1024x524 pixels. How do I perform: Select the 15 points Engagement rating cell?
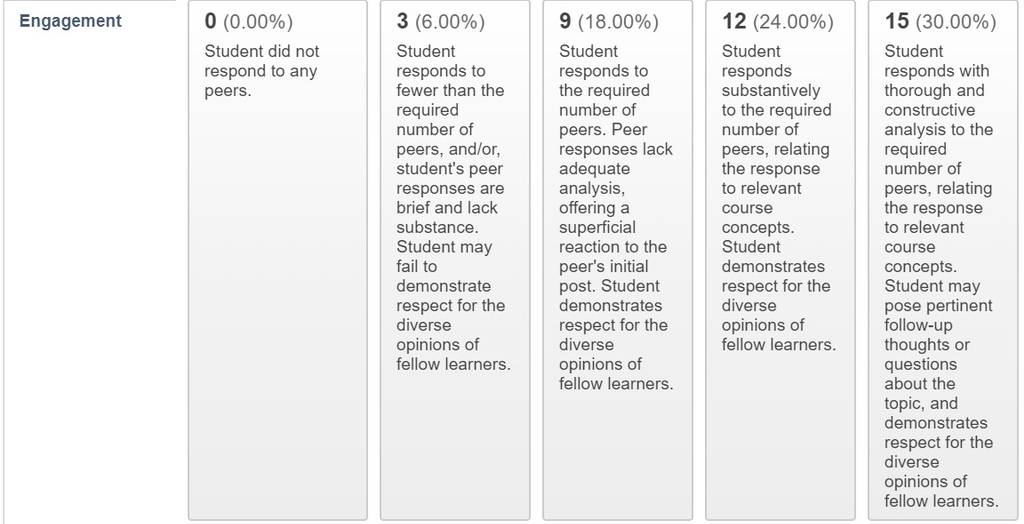942,260
